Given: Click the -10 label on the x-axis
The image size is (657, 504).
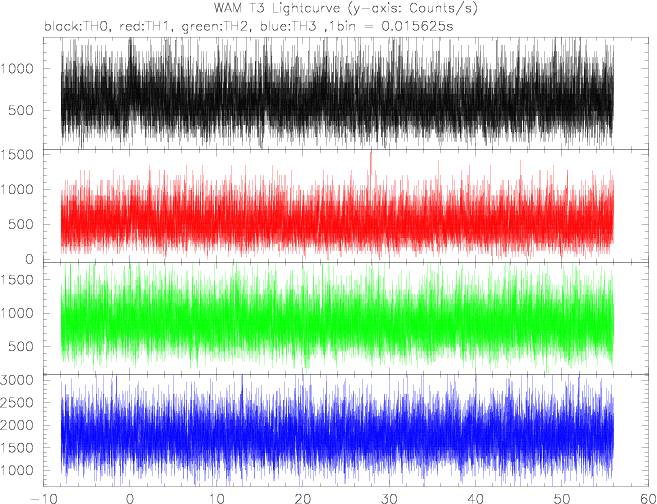Looking at the screenshot, I should pyautogui.click(x=44, y=498).
